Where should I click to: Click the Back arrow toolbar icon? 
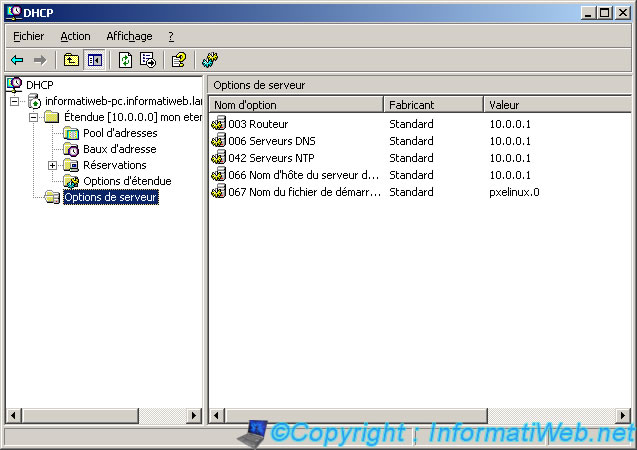17,60
